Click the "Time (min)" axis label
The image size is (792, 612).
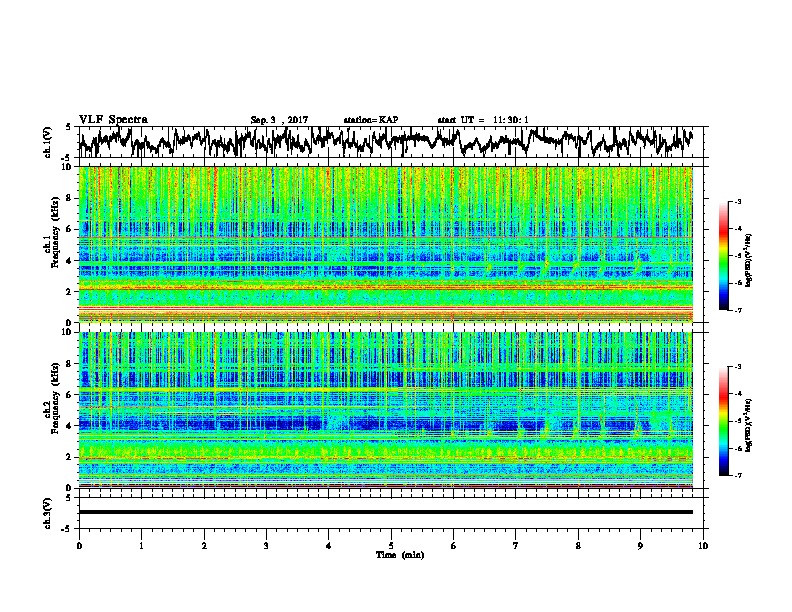pos(400,555)
